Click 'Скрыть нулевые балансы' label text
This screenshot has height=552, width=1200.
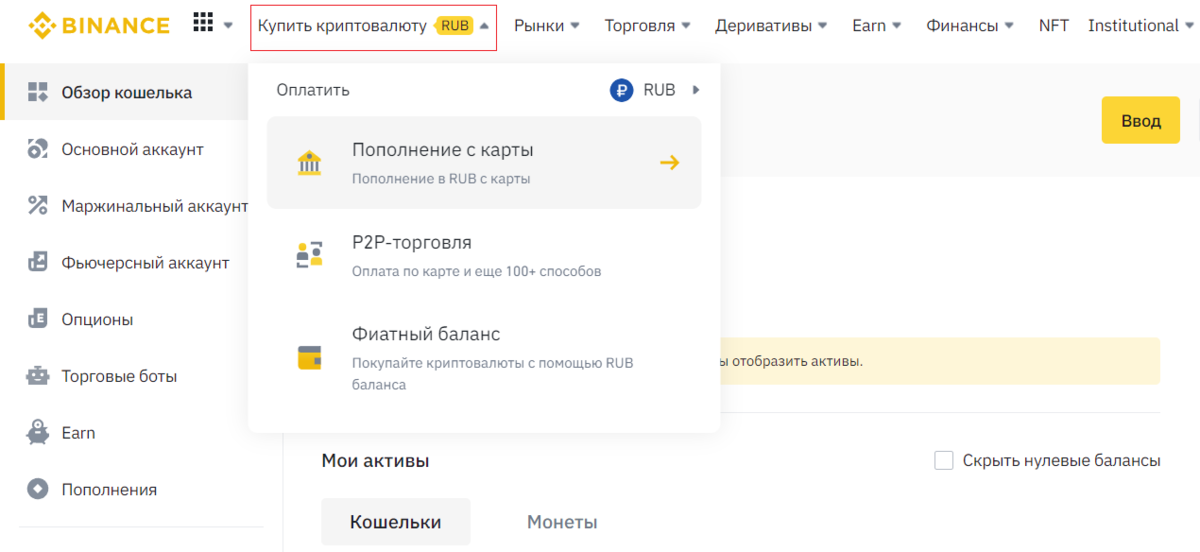(1061, 461)
